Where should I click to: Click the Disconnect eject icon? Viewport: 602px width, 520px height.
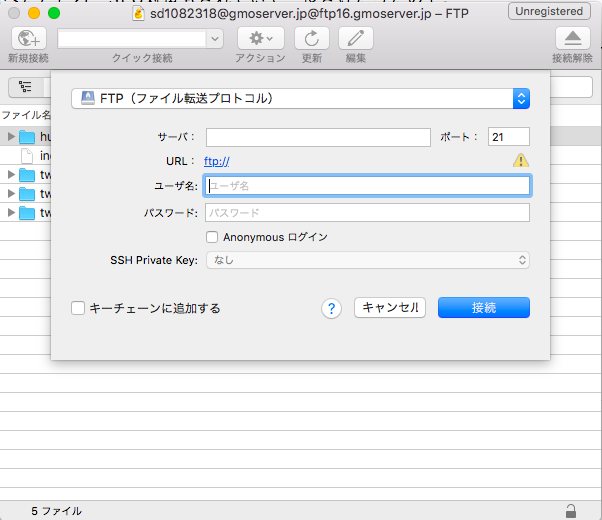pos(572,39)
